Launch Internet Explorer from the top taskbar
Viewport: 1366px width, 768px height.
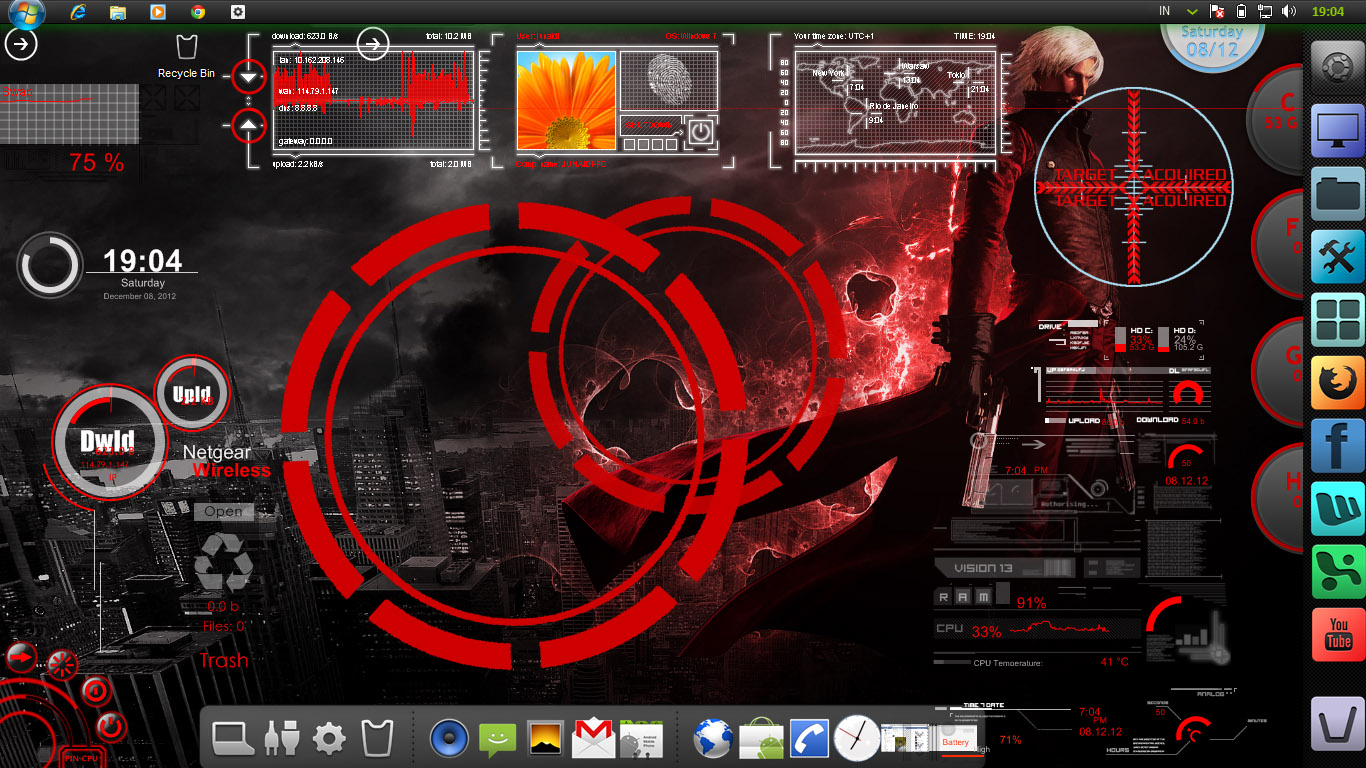(77, 12)
